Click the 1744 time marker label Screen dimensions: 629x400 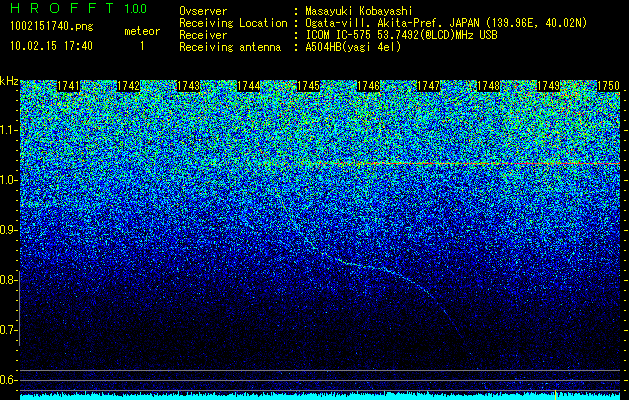tap(249, 86)
